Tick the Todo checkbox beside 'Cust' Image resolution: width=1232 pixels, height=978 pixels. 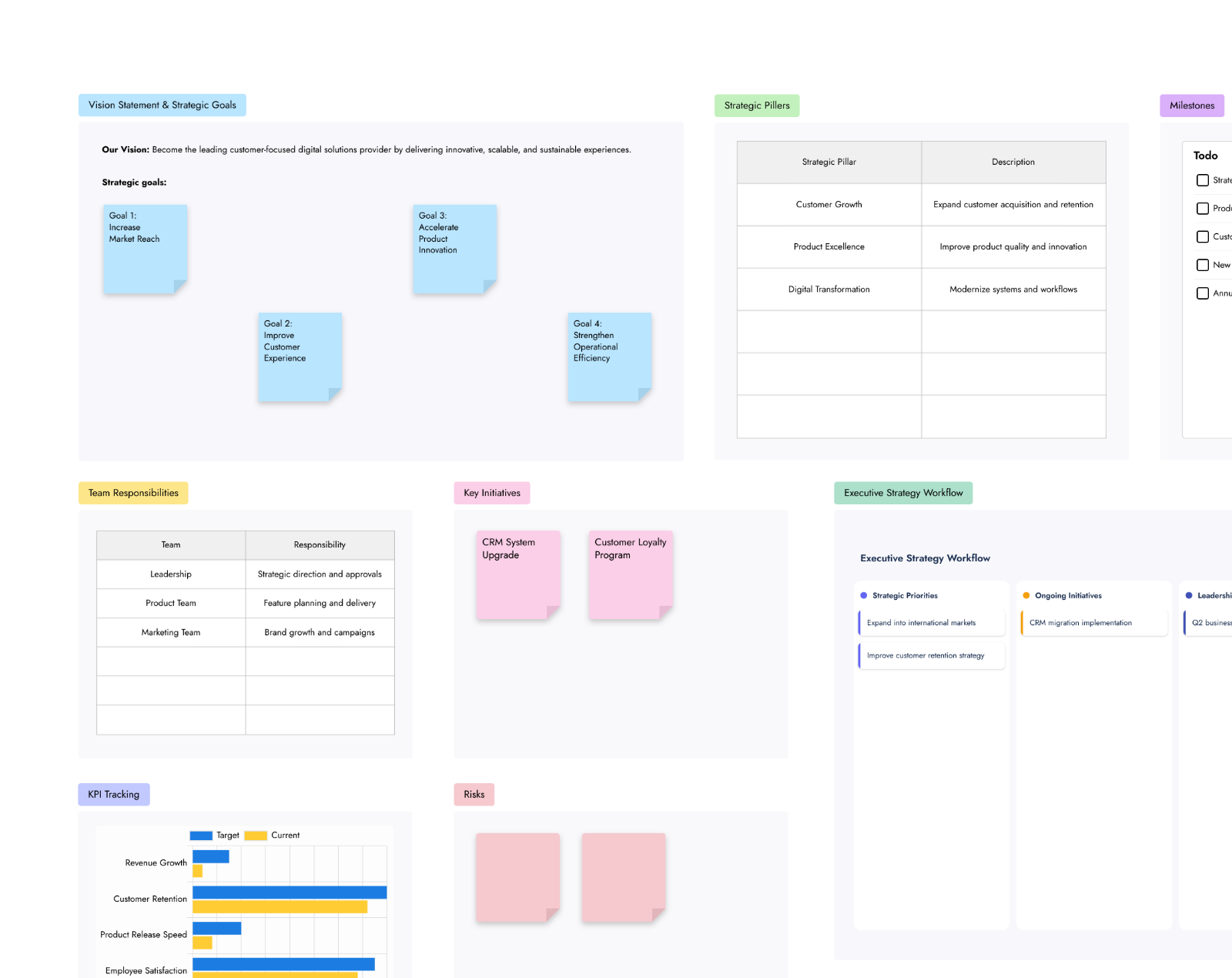pos(1202,236)
